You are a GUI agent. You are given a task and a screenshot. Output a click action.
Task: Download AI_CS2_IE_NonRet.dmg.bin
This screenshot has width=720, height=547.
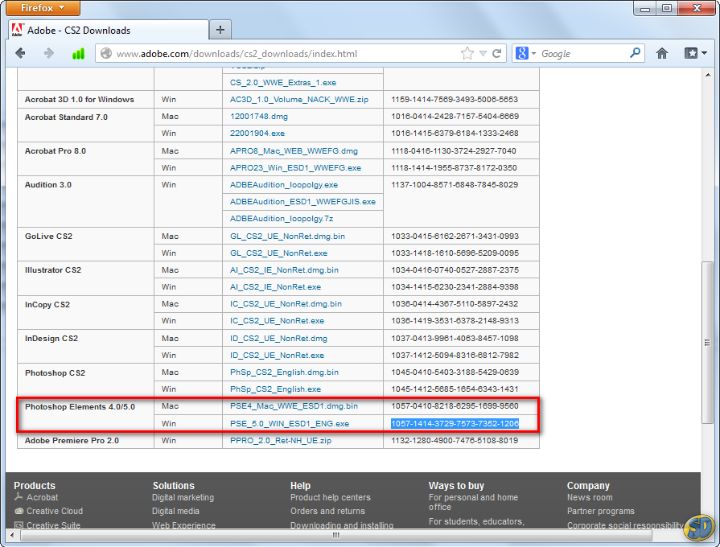[x=284, y=270]
